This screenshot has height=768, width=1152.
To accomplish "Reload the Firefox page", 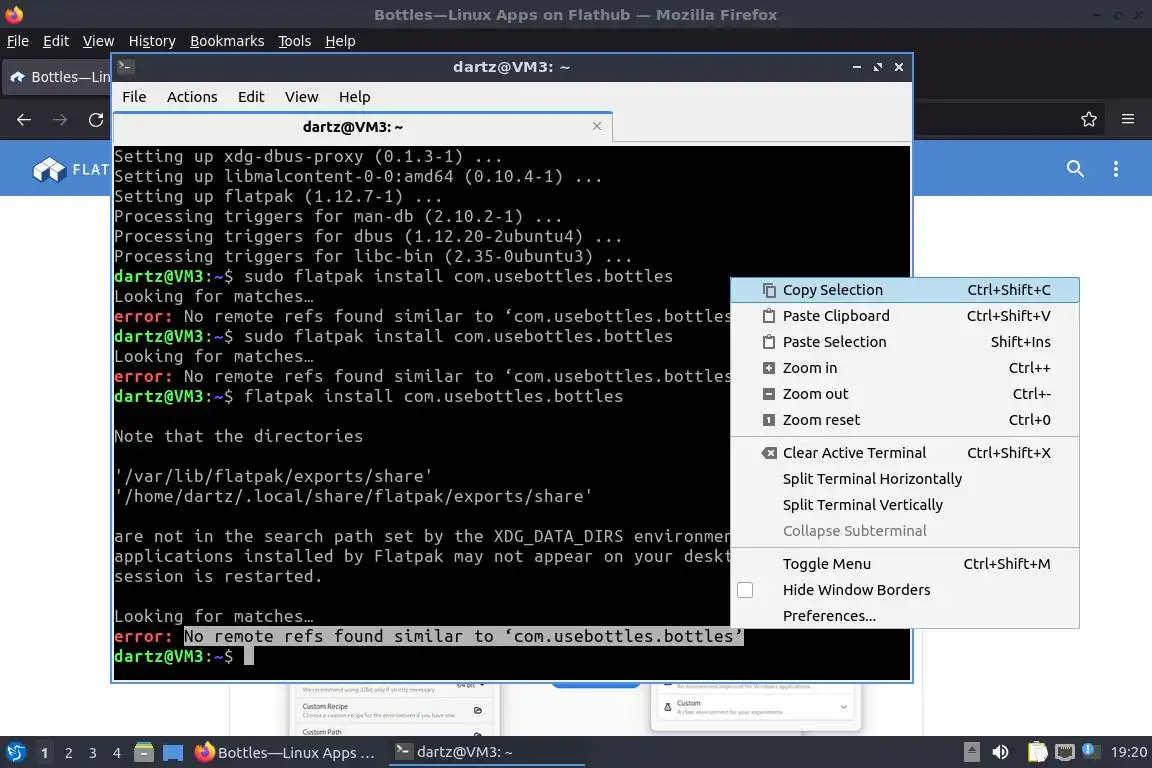I will [96, 120].
